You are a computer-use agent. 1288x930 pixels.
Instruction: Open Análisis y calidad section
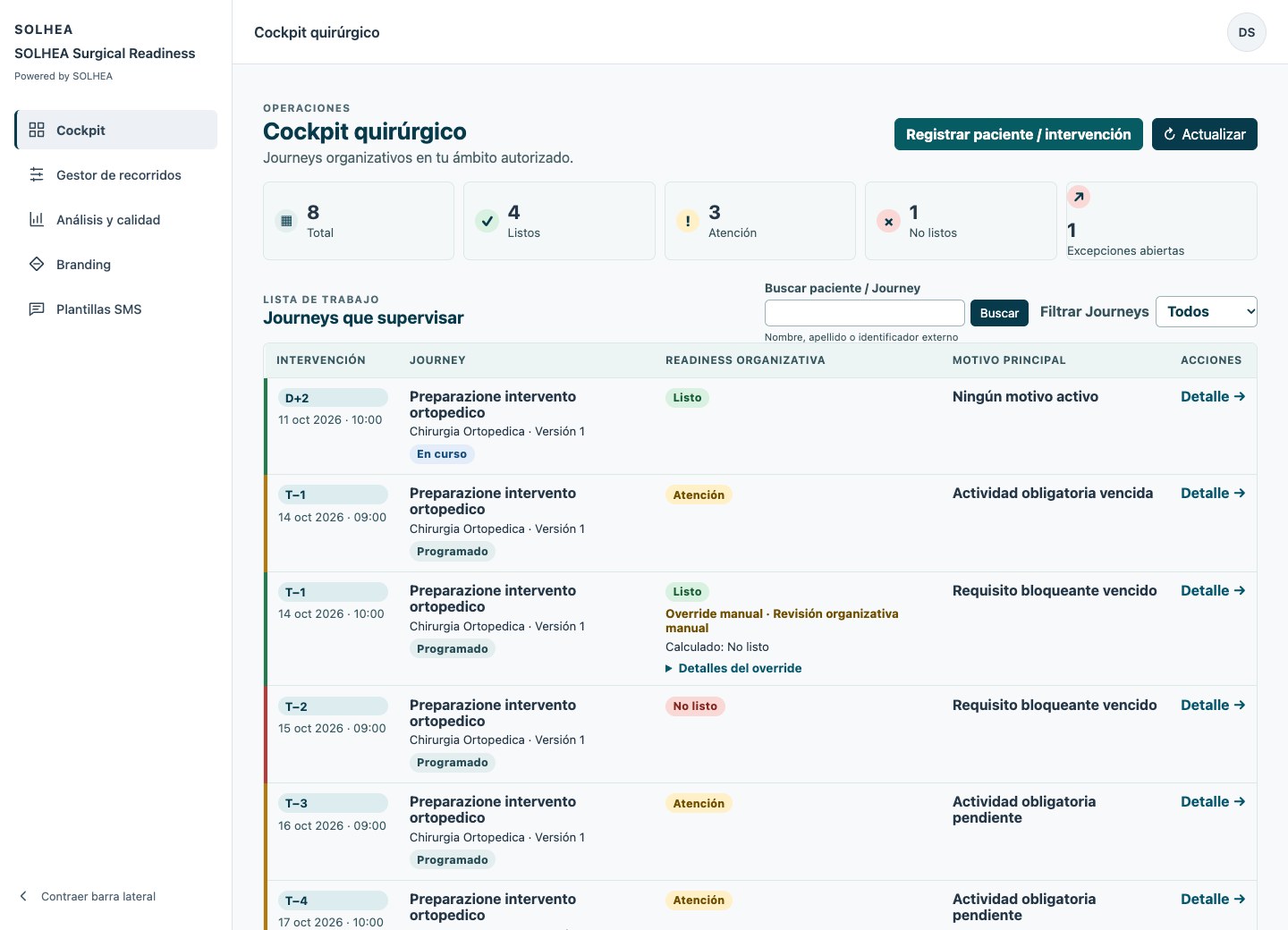tap(116, 219)
